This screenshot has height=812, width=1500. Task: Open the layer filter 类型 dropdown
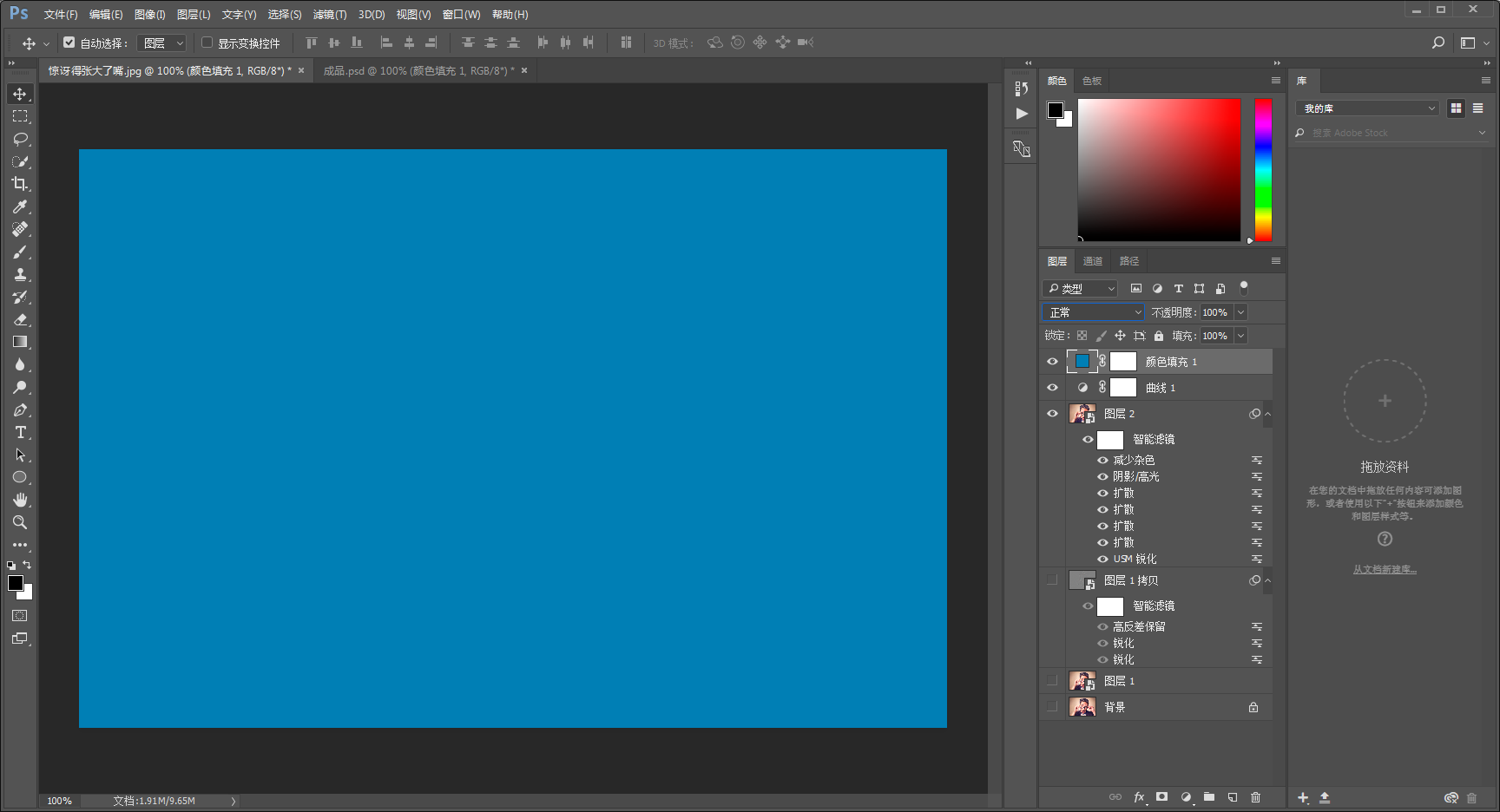click(1080, 289)
